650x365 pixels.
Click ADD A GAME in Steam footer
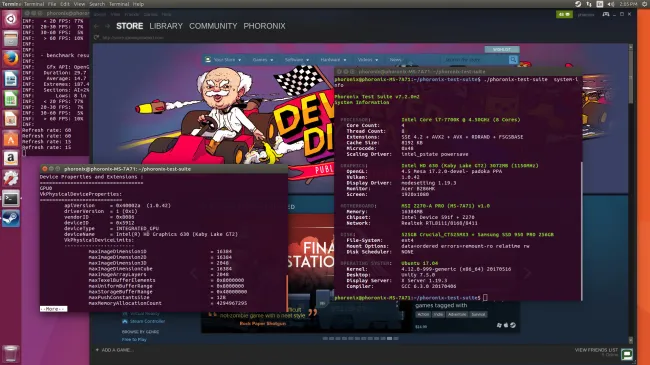click(114, 350)
